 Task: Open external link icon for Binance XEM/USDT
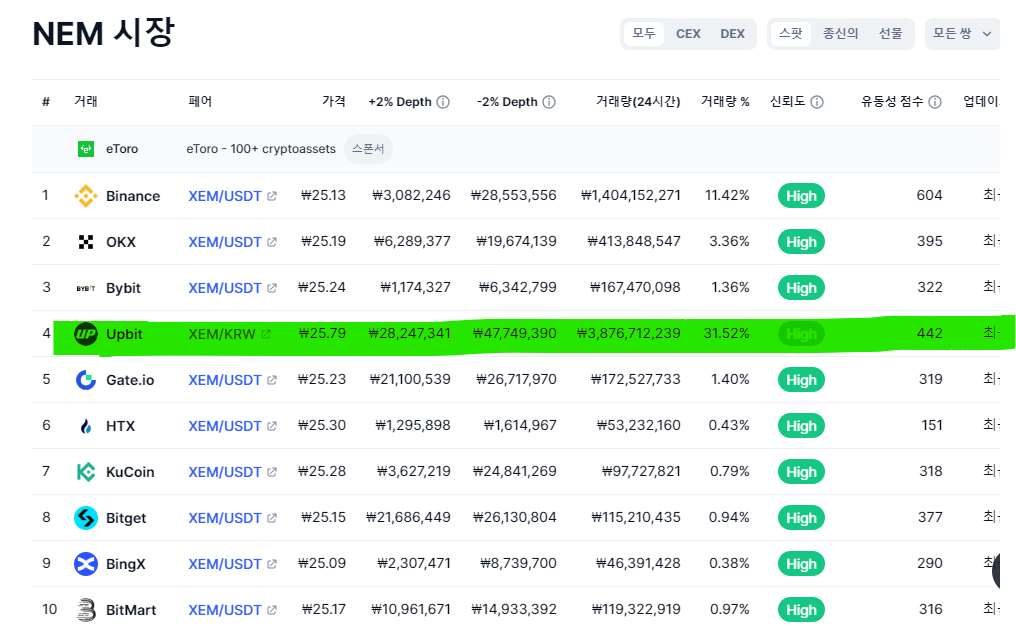[272, 196]
